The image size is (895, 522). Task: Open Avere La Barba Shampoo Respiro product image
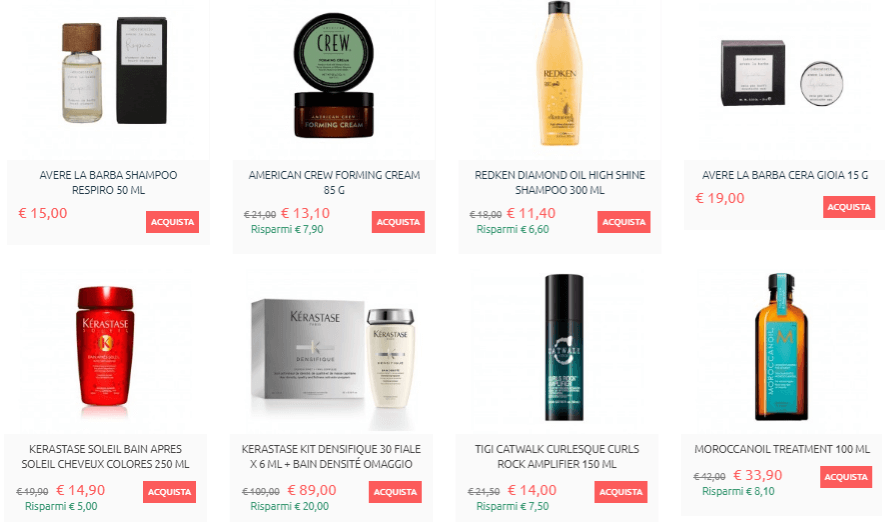[114, 72]
